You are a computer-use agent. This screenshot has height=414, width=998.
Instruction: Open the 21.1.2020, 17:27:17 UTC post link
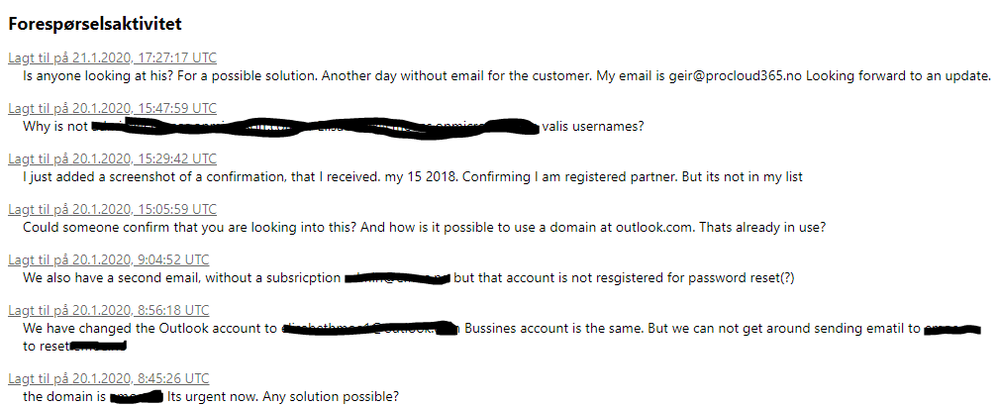click(x=112, y=58)
